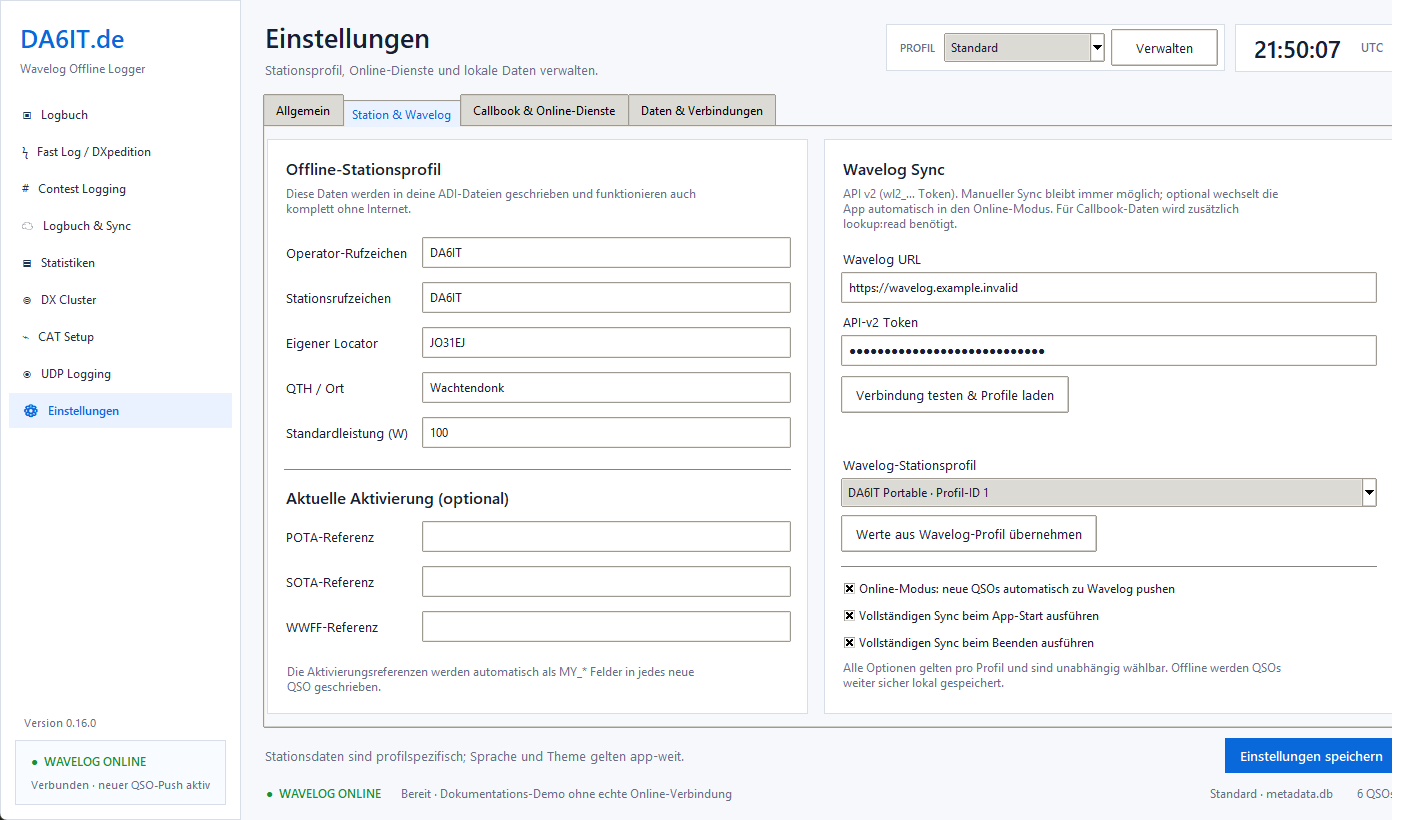Click the API-v2 Token field

[x=1109, y=350]
